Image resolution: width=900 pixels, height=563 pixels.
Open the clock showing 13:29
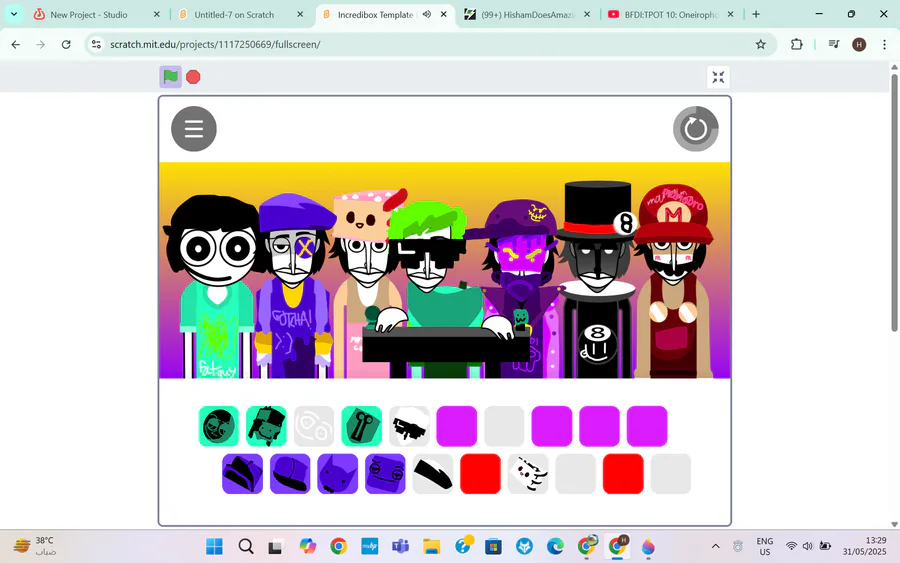pos(864,546)
